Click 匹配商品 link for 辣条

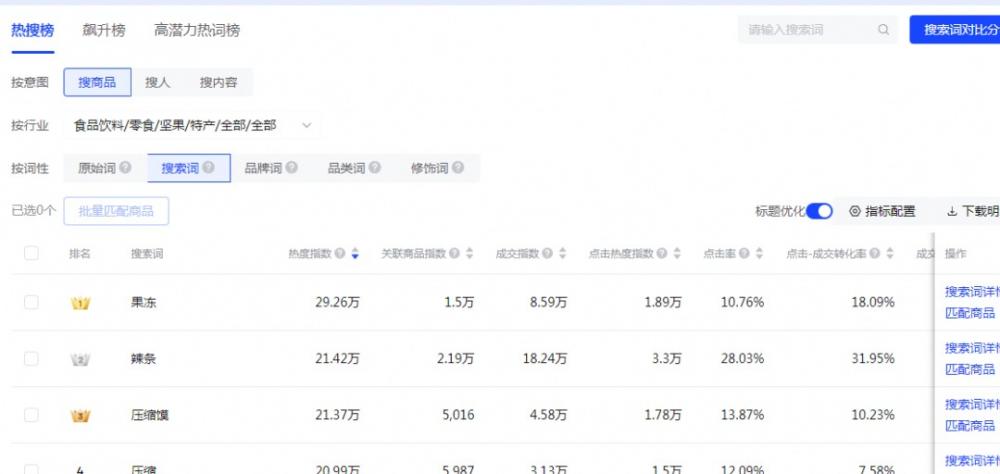(970, 369)
